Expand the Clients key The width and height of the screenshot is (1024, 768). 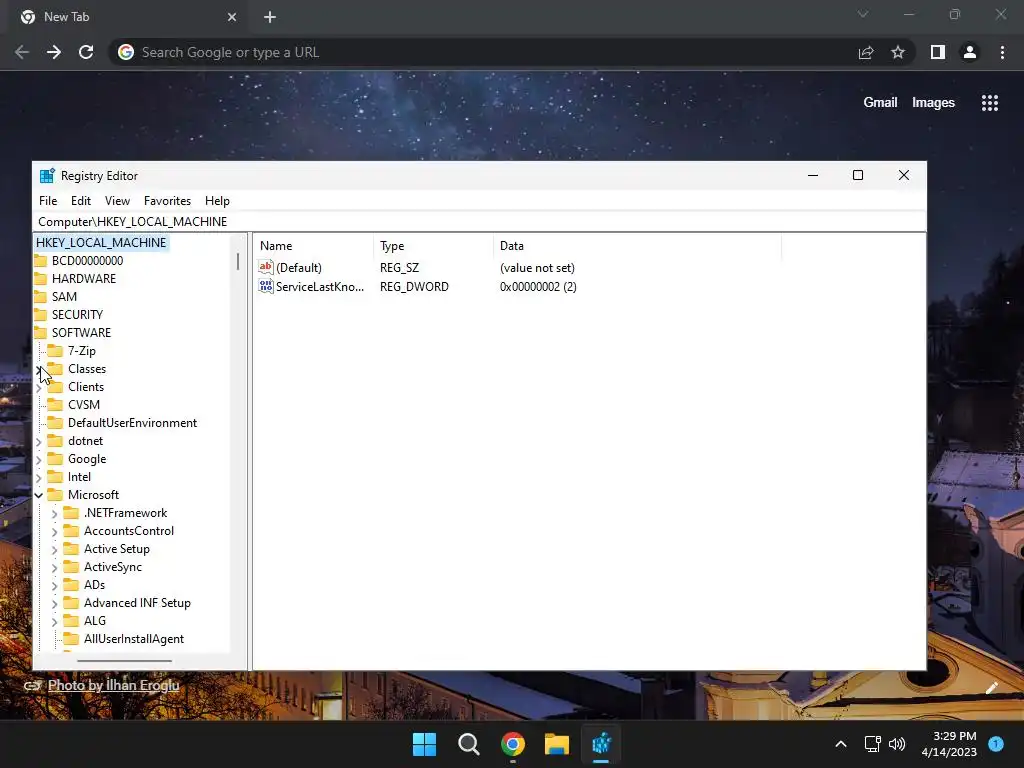coord(39,388)
